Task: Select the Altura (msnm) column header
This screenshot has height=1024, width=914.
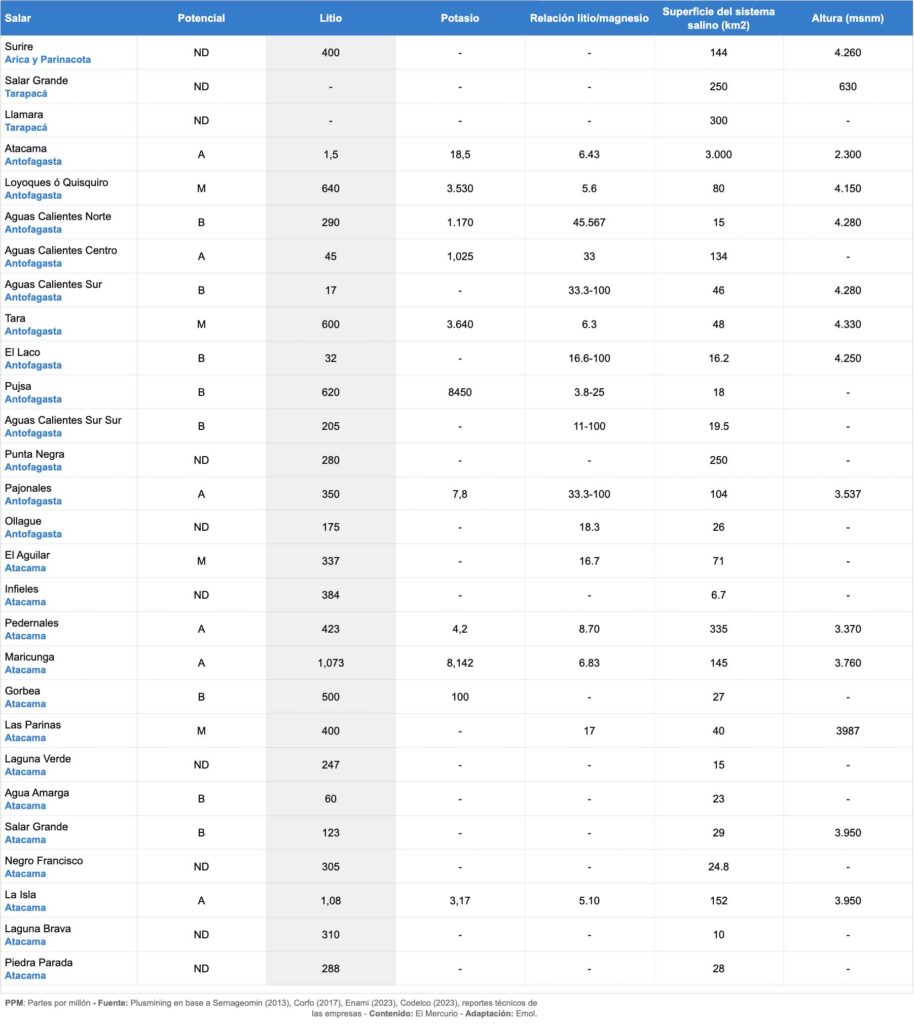Action: 847,18
